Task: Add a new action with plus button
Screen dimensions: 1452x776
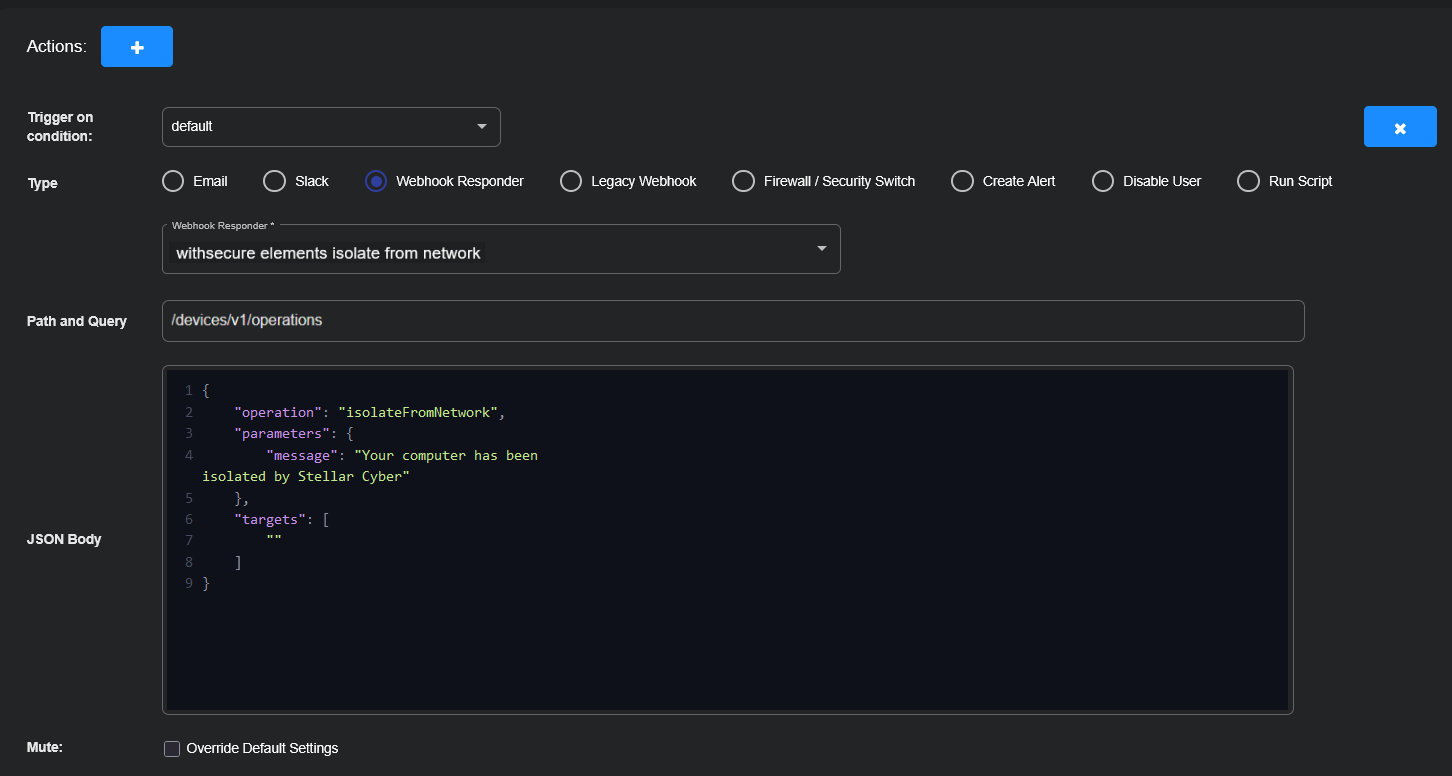Action: (137, 47)
